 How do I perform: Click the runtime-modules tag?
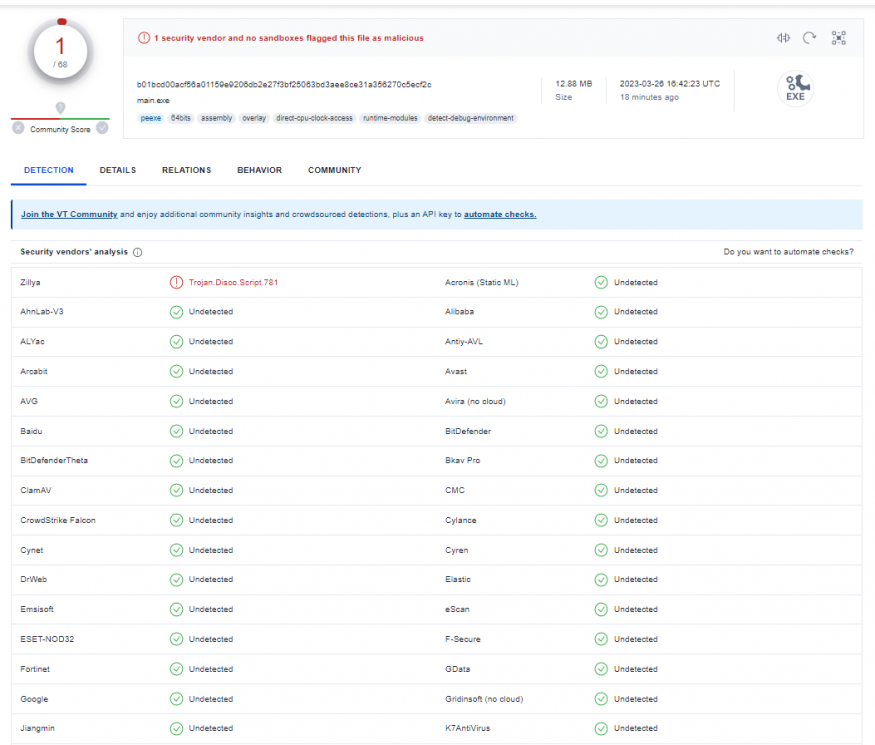tap(390, 118)
